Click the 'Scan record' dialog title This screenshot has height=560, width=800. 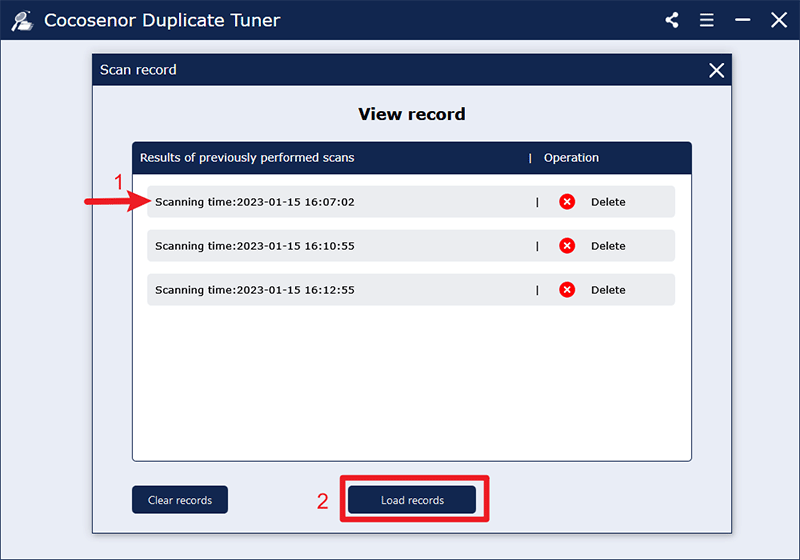point(138,70)
